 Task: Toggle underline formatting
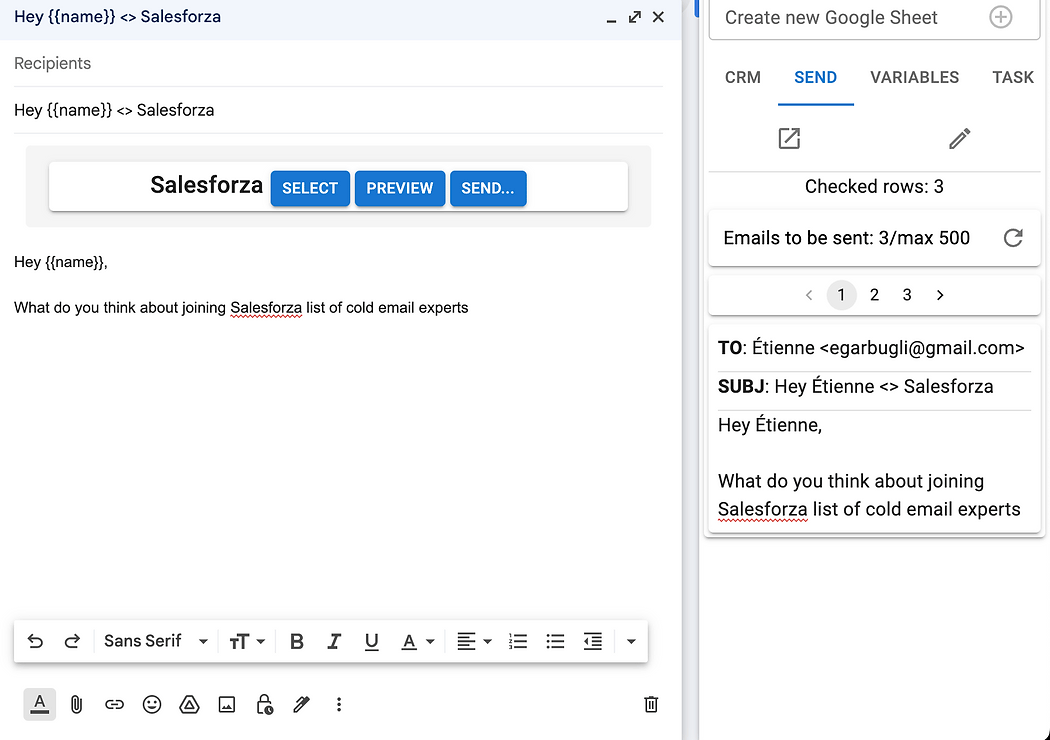(x=372, y=642)
